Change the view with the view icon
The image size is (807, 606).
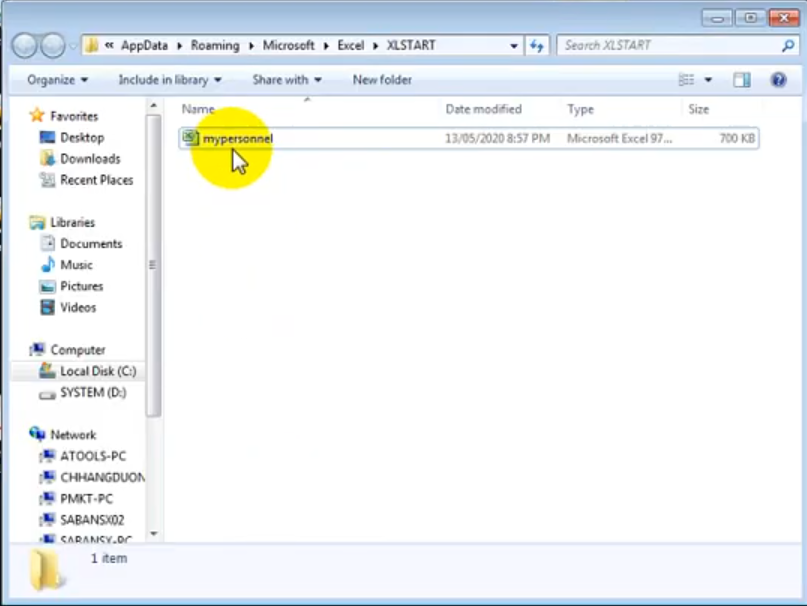tap(686, 80)
